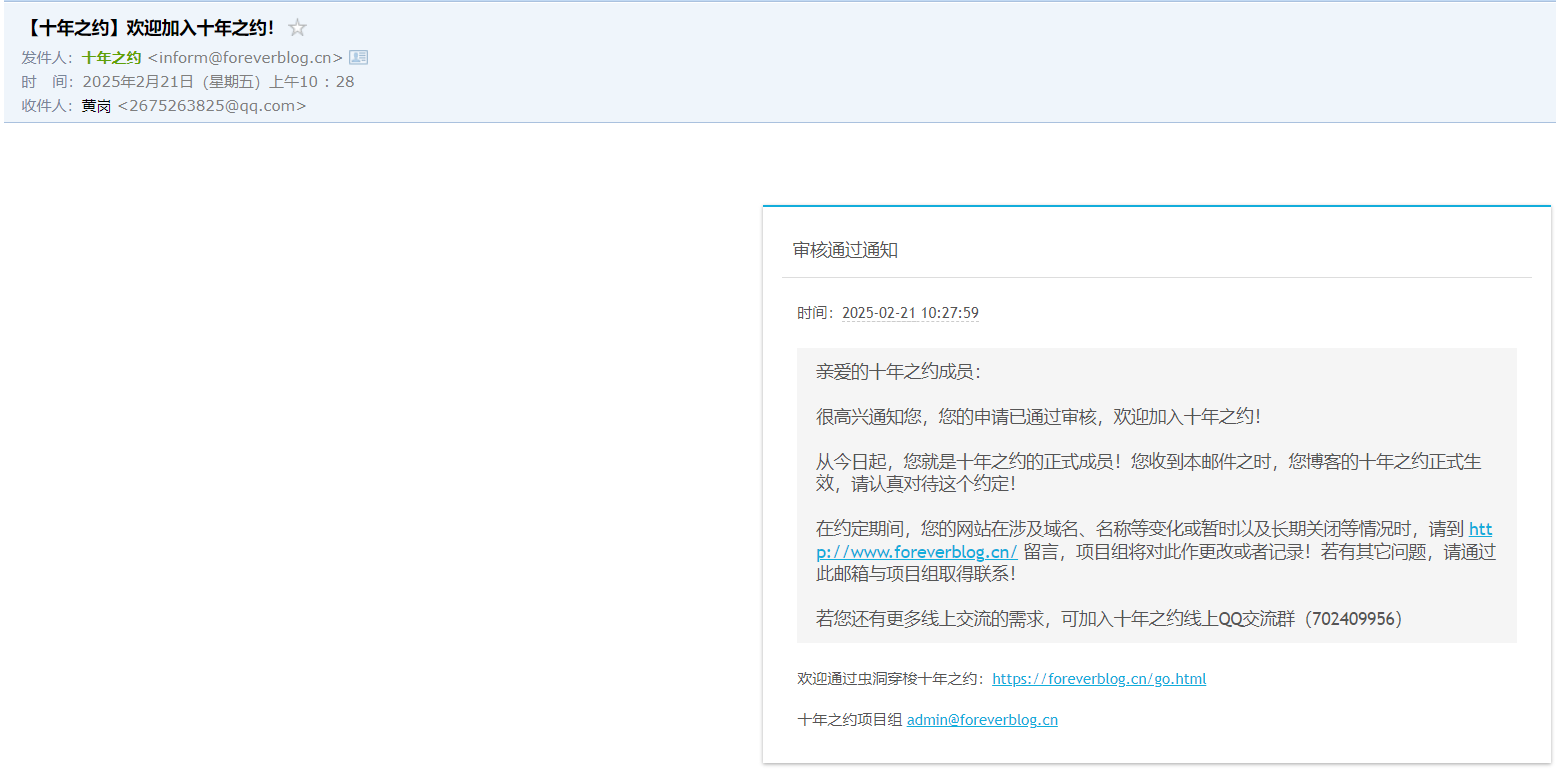The height and width of the screenshot is (770, 1556).
Task: Click sender address inform@foreverblog.cn
Action: coord(245,58)
